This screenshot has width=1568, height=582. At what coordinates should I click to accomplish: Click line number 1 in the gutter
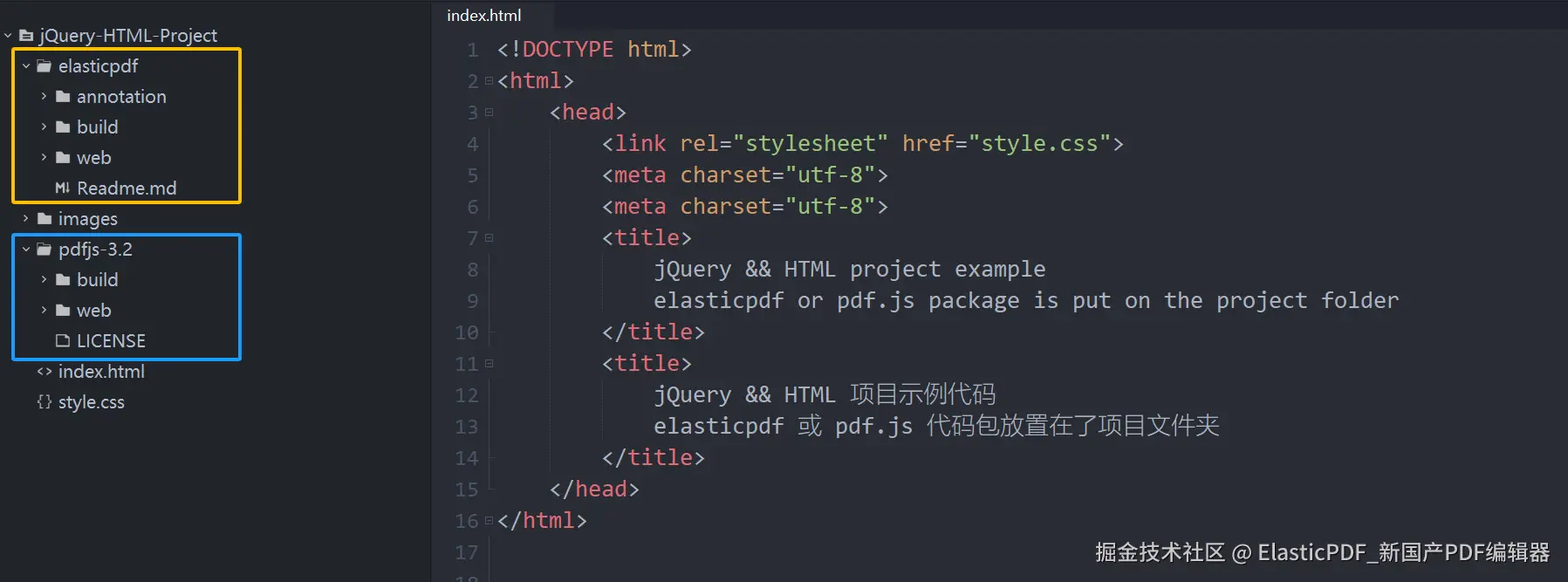click(472, 50)
